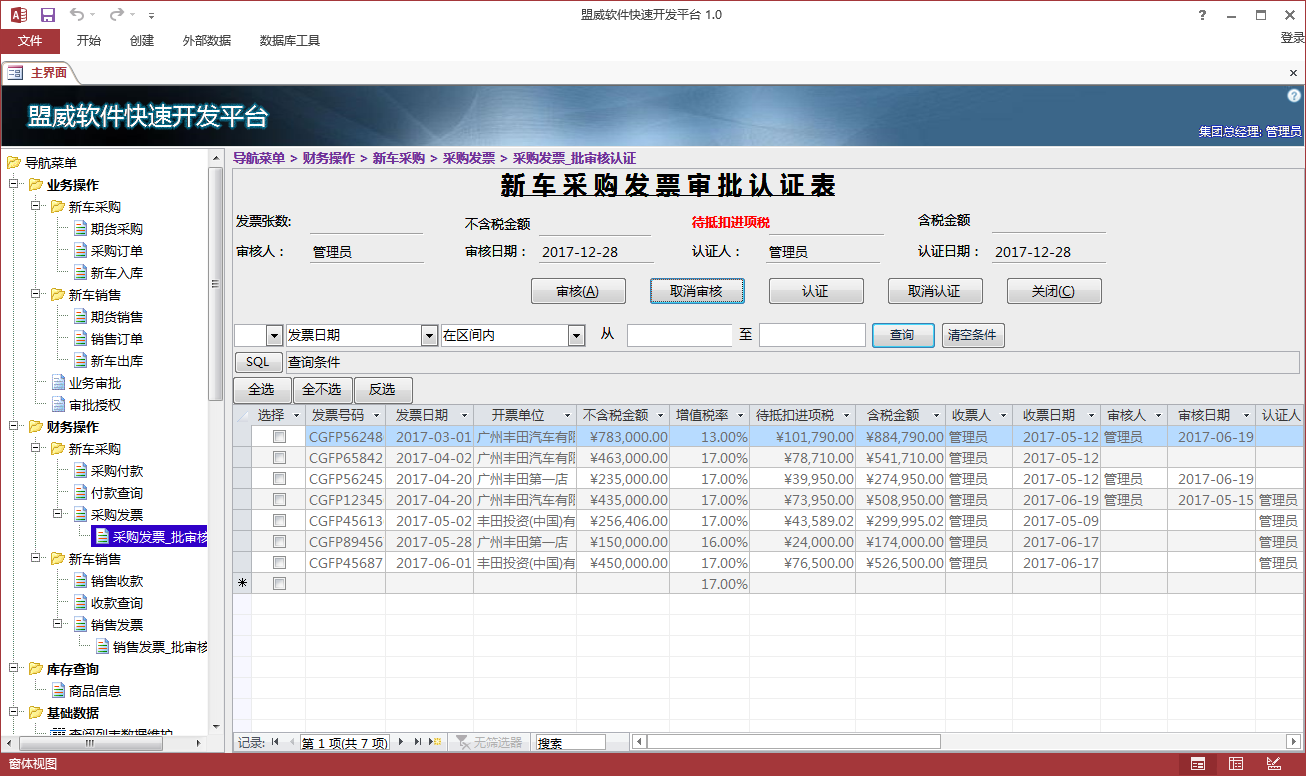Image resolution: width=1306 pixels, height=776 pixels.
Task: Go to last record arrow
Action: pyautogui.click(x=419, y=742)
